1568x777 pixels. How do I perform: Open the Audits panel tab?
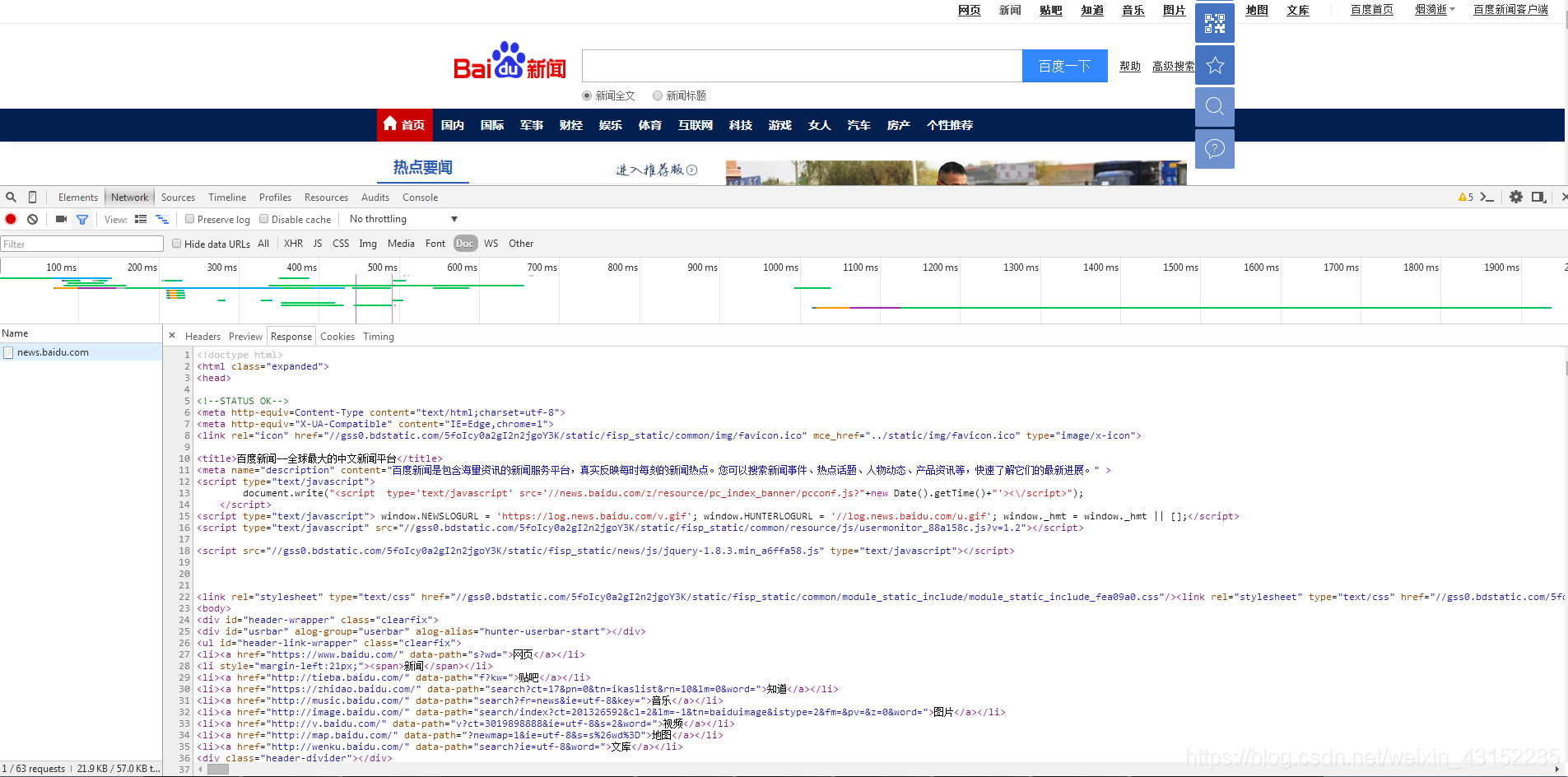pos(375,198)
